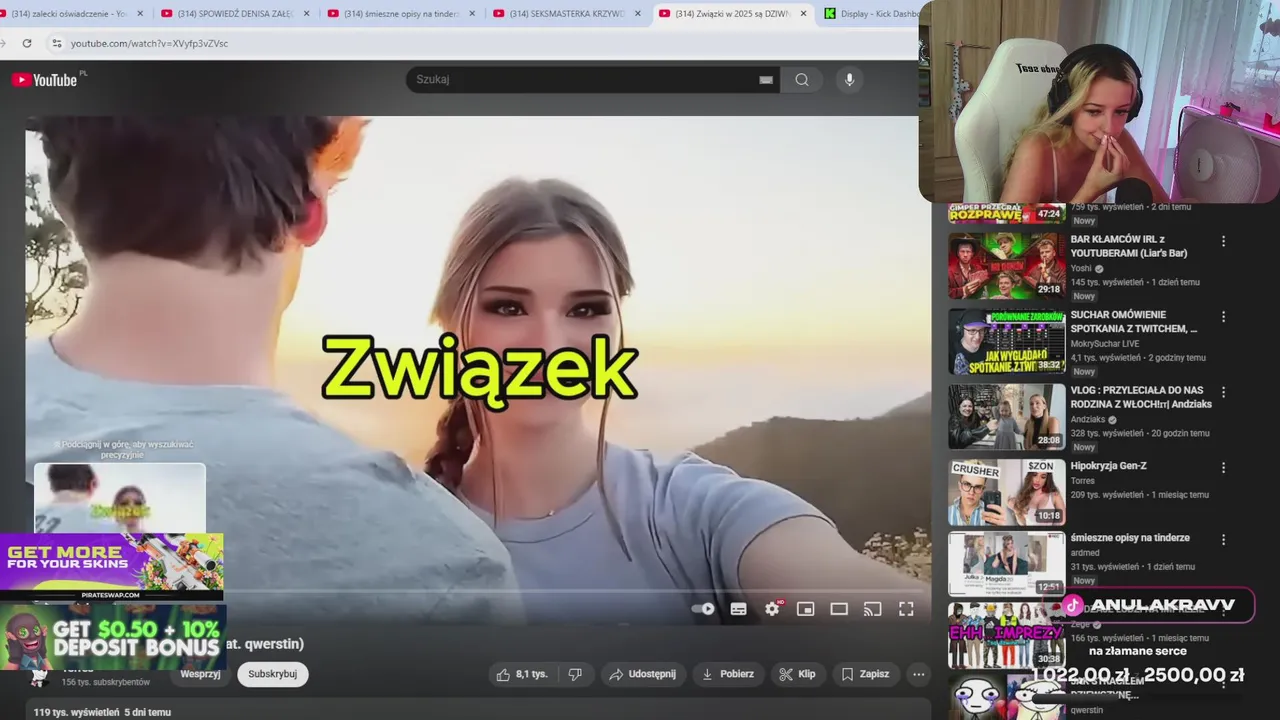Close the 'Związki w 2025' tab
The image size is (1280, 720).
click(803, 14)
